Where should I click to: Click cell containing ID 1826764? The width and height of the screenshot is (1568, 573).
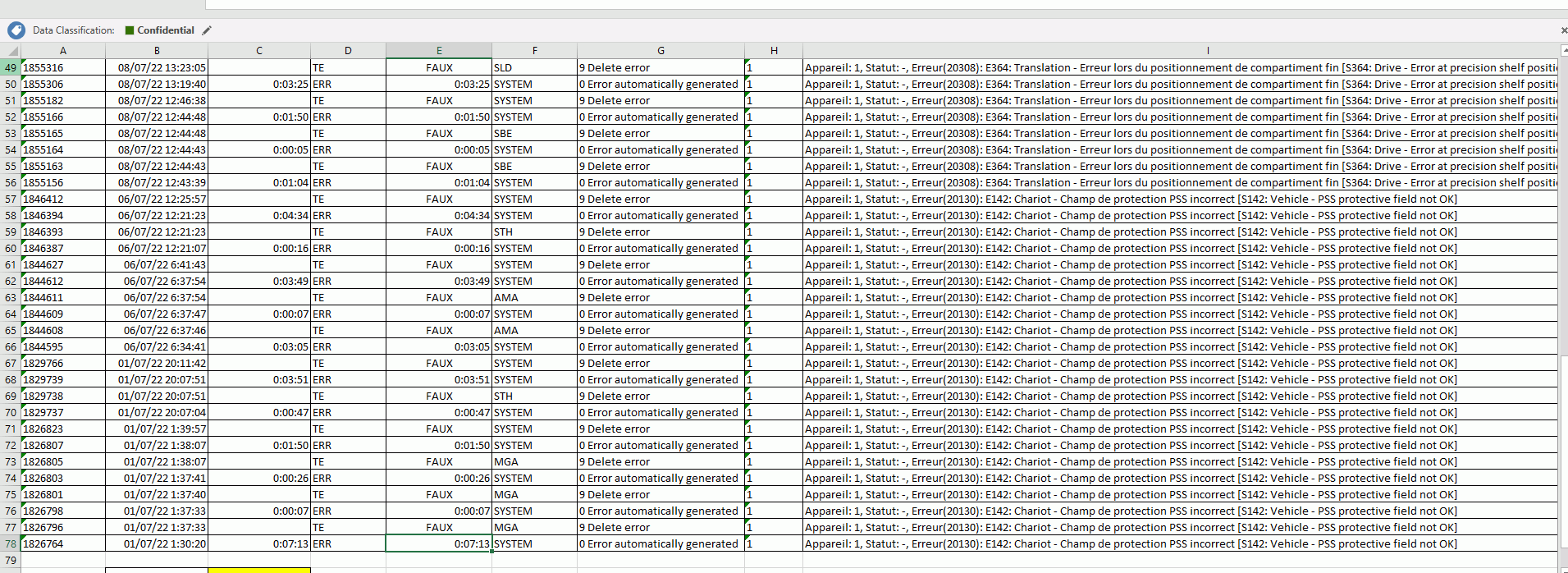pos(63,543)
